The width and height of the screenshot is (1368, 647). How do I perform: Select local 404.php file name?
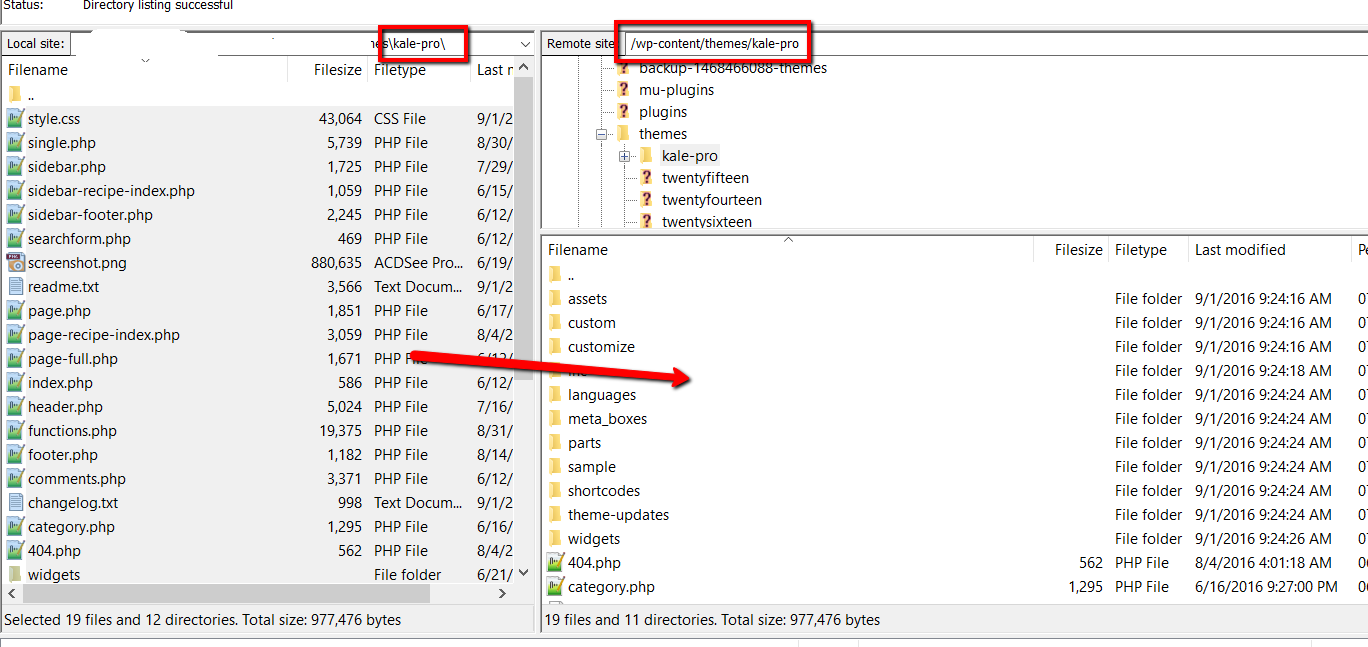point(54,551)
